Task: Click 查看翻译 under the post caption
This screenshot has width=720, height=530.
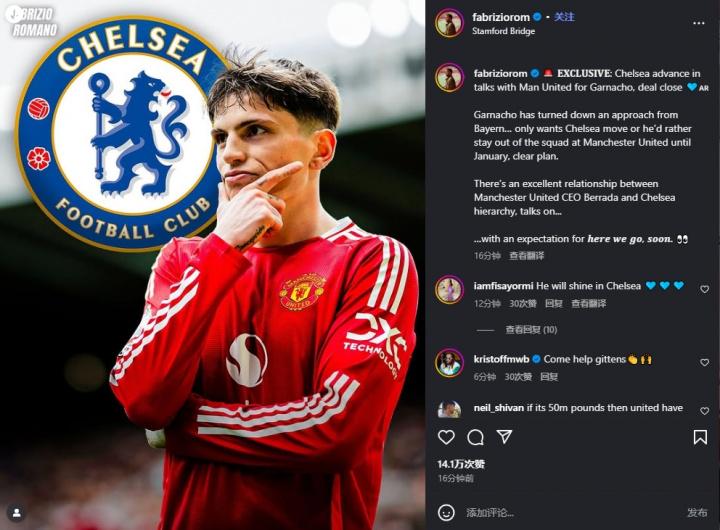Action: (525, 256)
